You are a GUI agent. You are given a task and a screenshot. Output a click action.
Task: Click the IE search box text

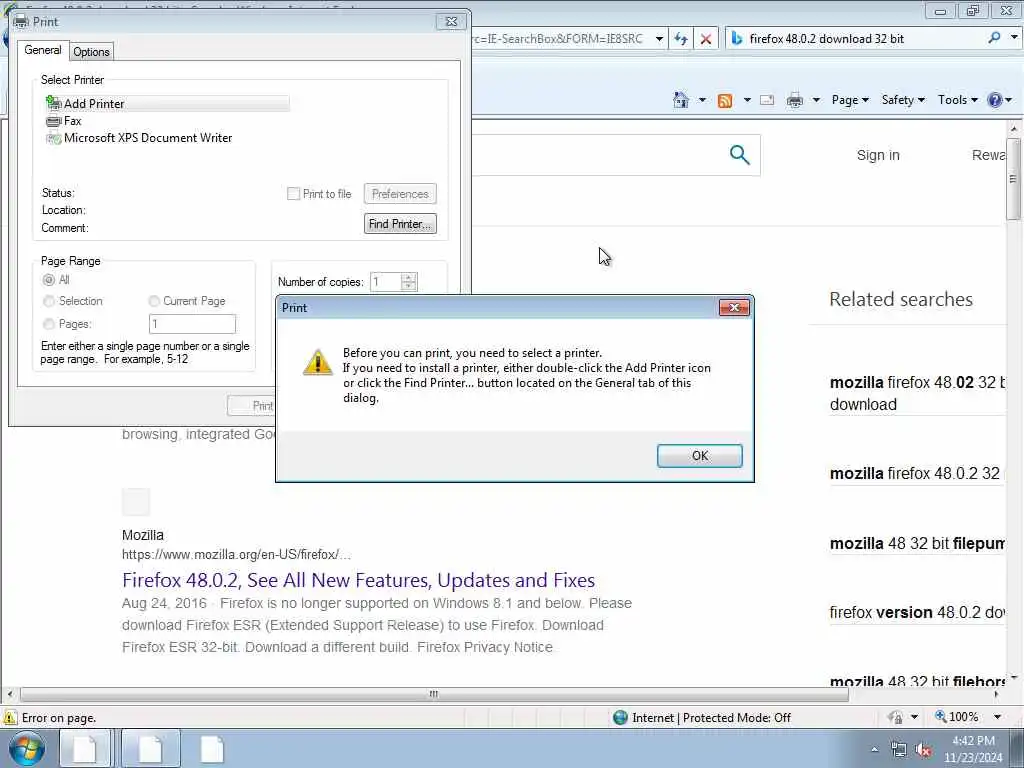(826, 39)
